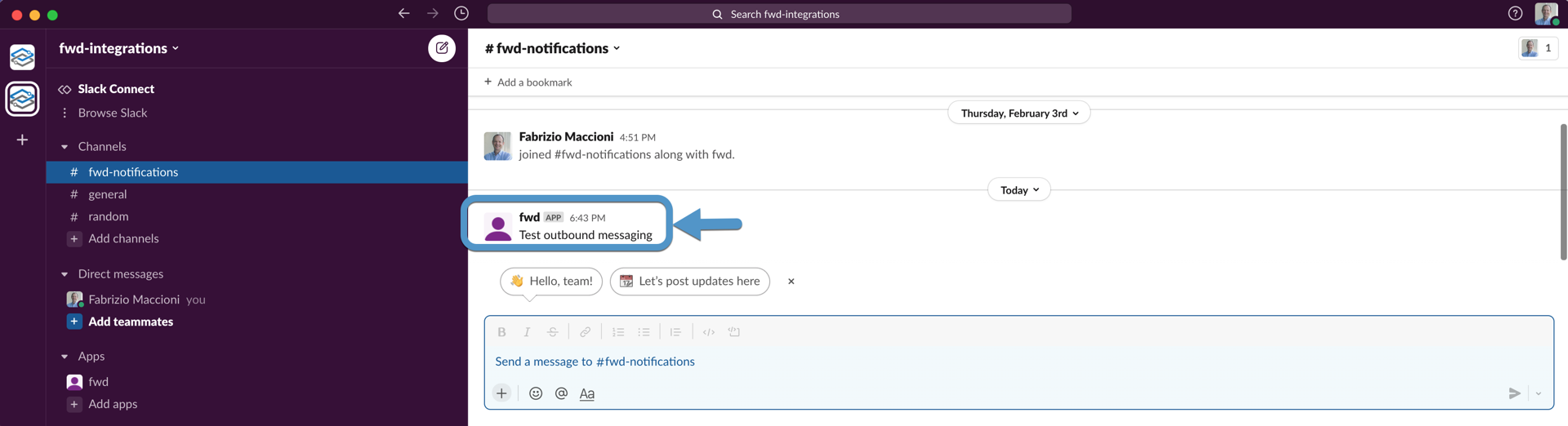The image size is (1568, 426).
Task: Collapse the Apps section
Action: [x=65, y=357]
